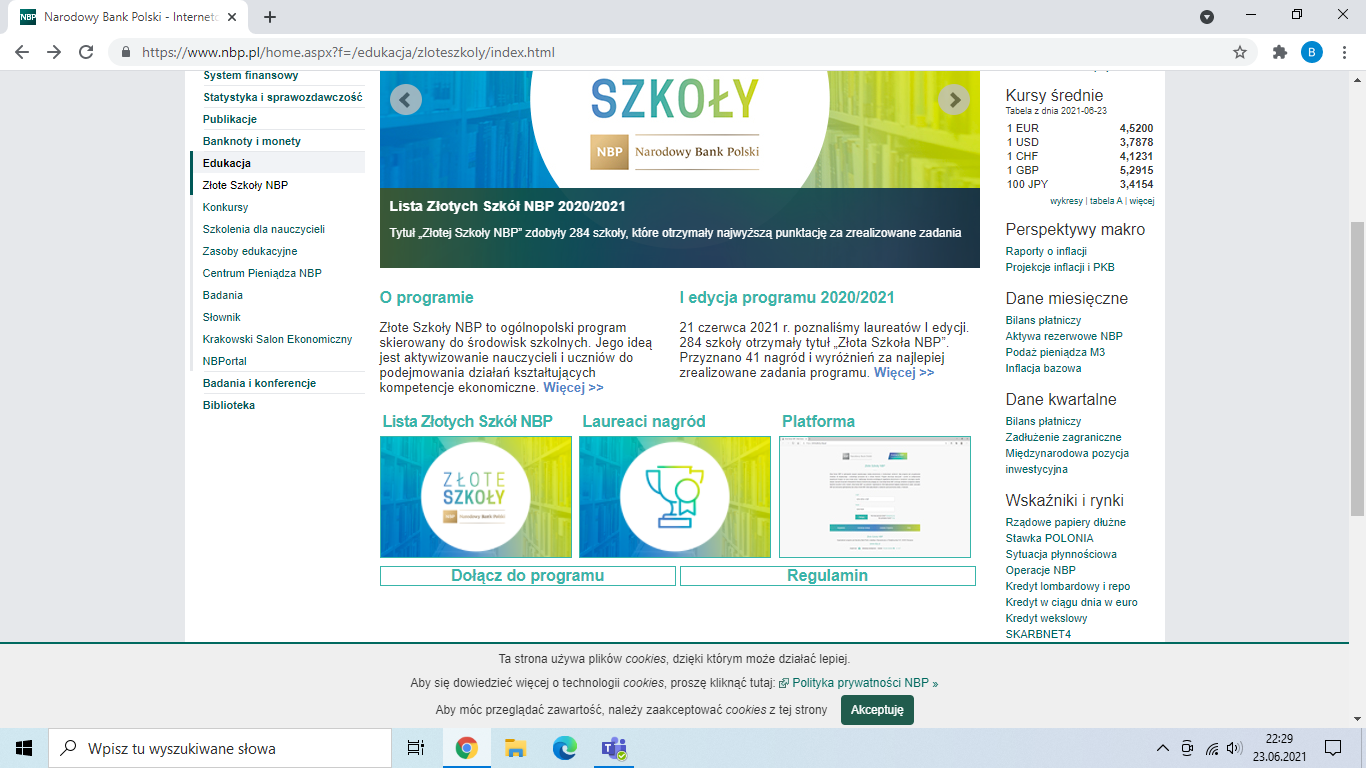Click the Regulamin button
The height and width of the screenshot is (768, 1366).
828,576
